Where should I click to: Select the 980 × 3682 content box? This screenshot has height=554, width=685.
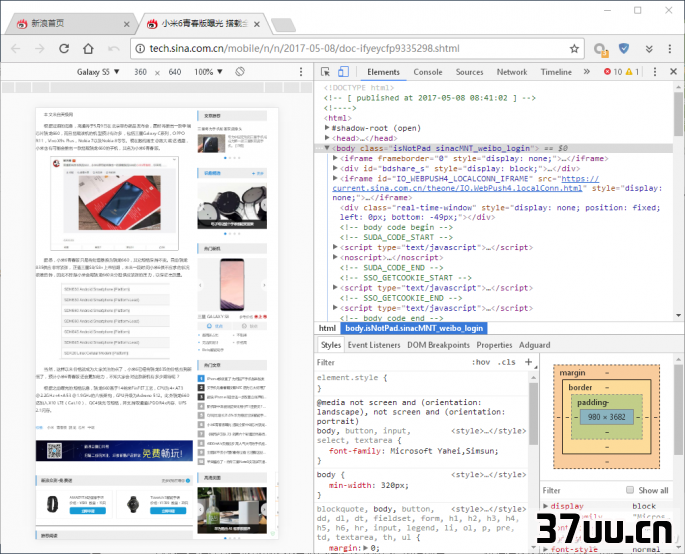[606, 417]
